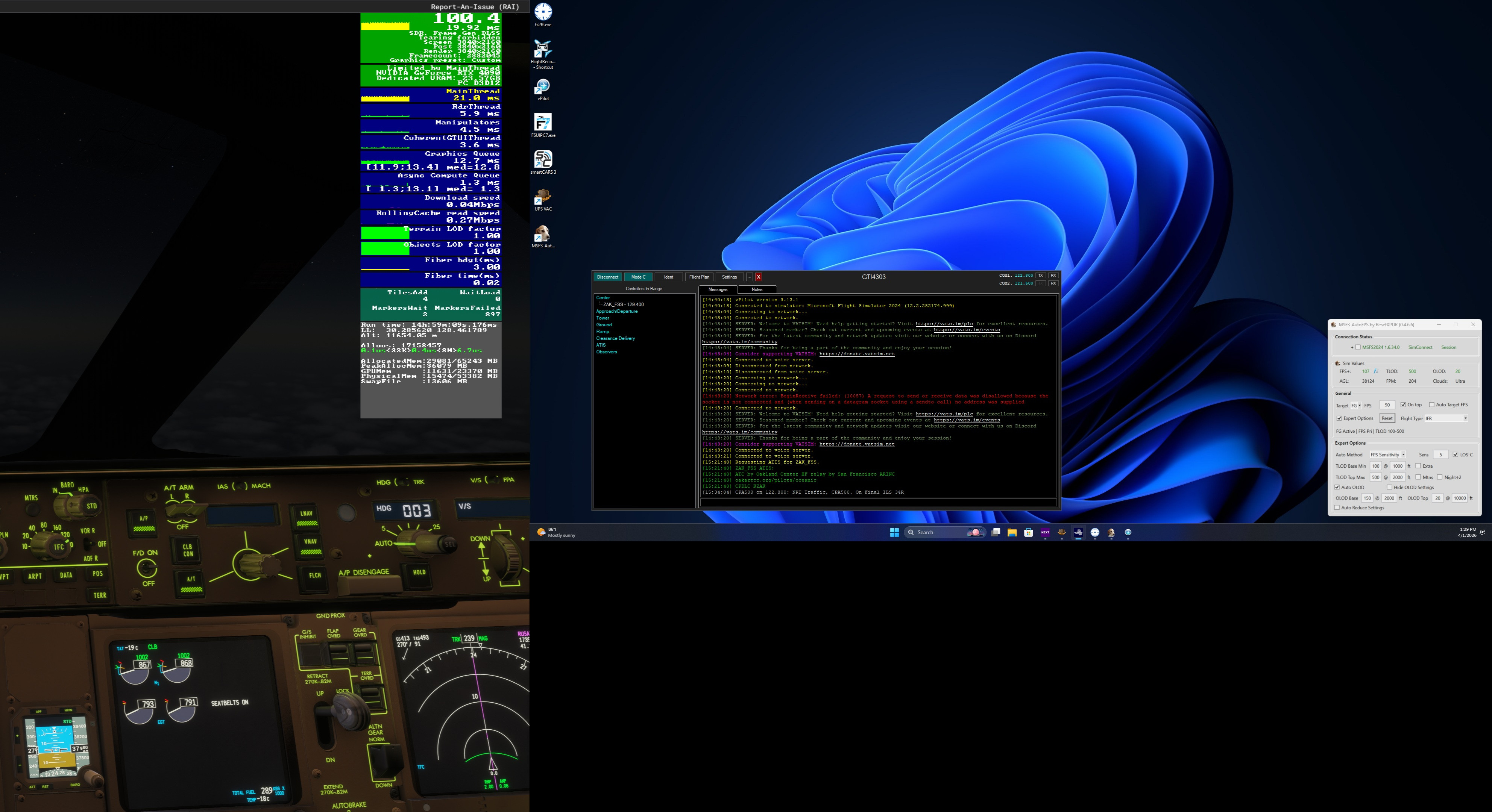Launch the MSFS_AutoFPS desktop shortcut
The image size is (1492, 812).
click(x=543, y=236)
